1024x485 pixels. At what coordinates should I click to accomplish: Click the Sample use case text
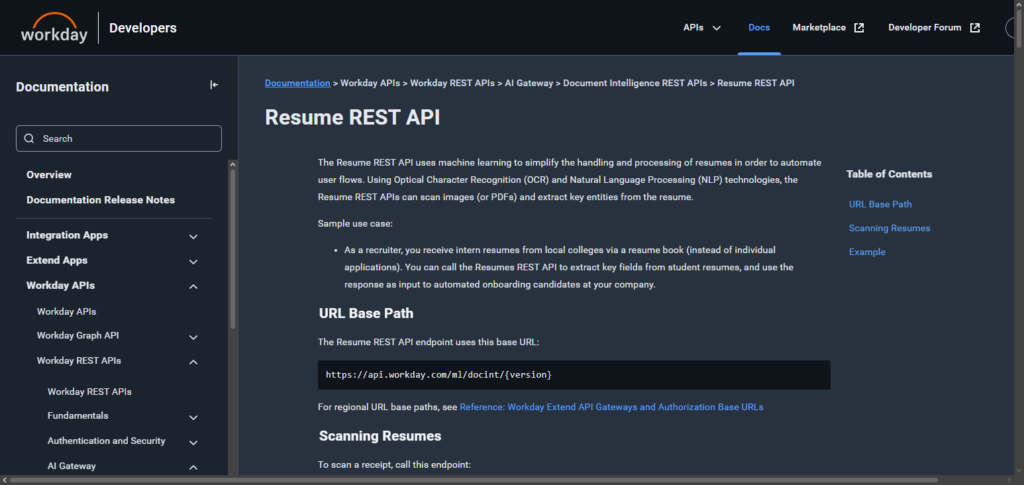(355, 223)
